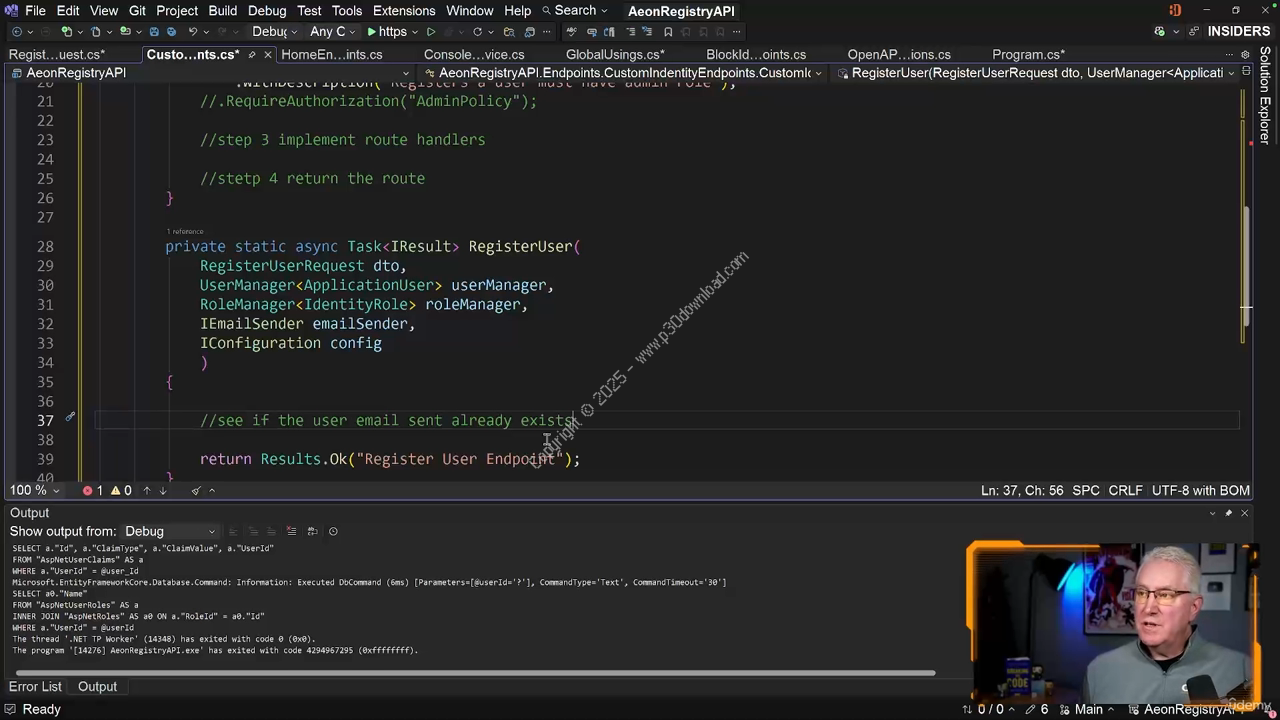This screenshot has width=1280, height=720.
Task: Open the 100 % zoom level dropdown
Action: click(x=34, y=490)
